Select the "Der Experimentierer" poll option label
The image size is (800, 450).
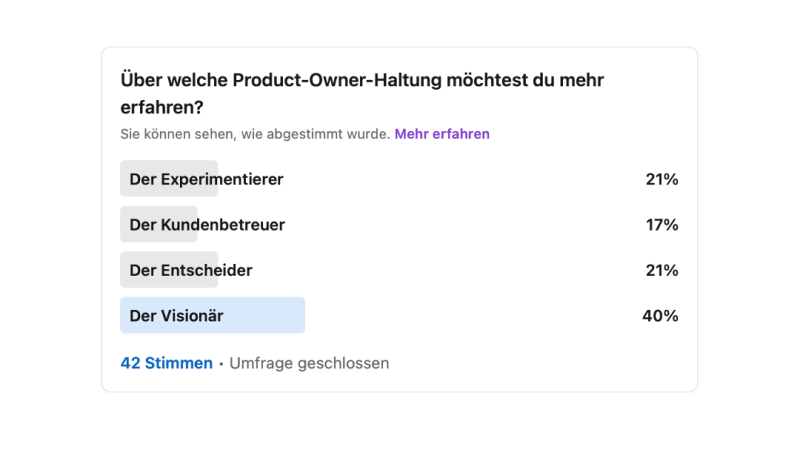pos(206,180)
